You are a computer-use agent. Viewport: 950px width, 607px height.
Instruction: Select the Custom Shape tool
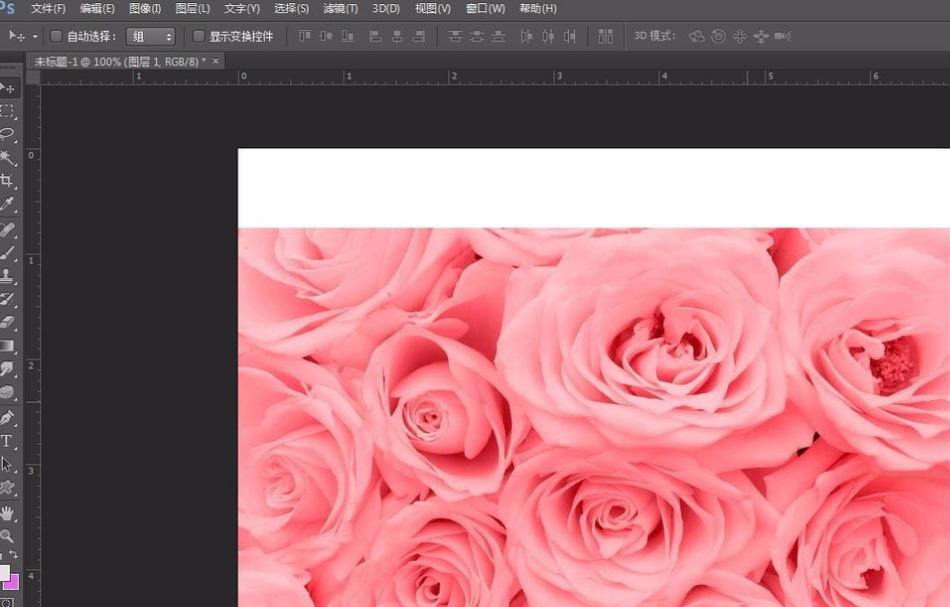pyautogui.click(x=7, y=487)
